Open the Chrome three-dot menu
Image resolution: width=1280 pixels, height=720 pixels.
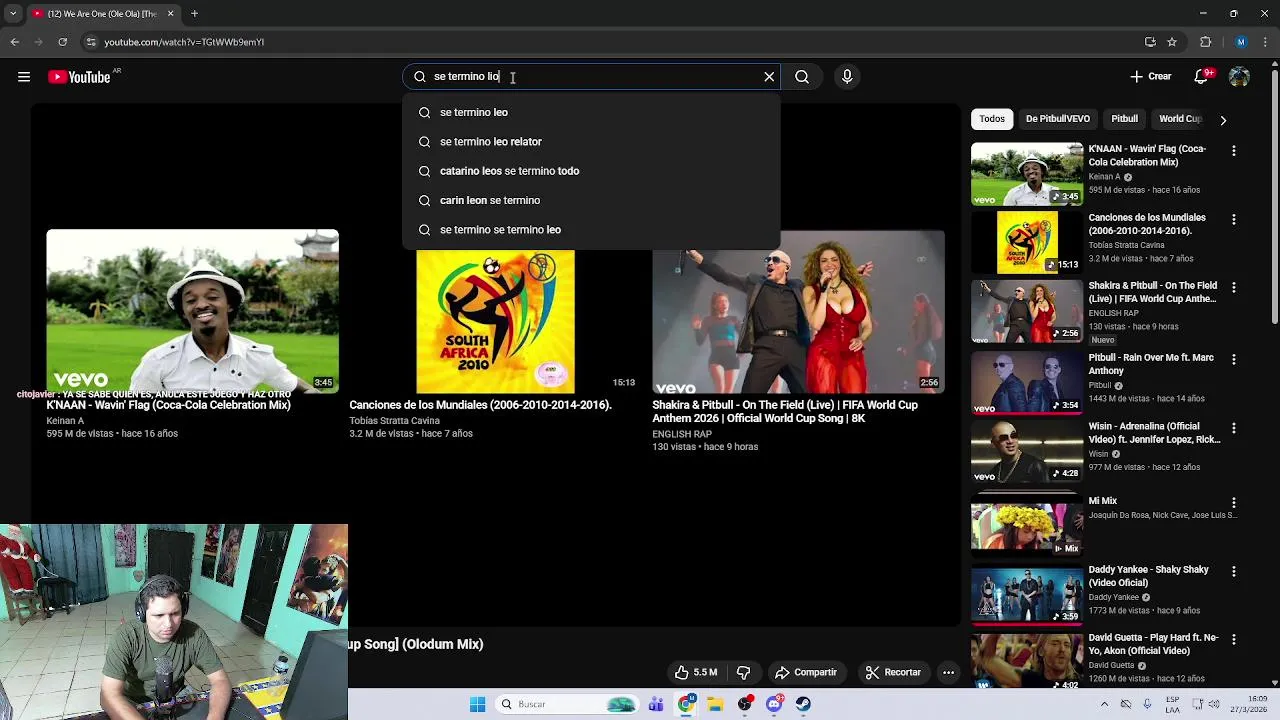click(1265, 42)
